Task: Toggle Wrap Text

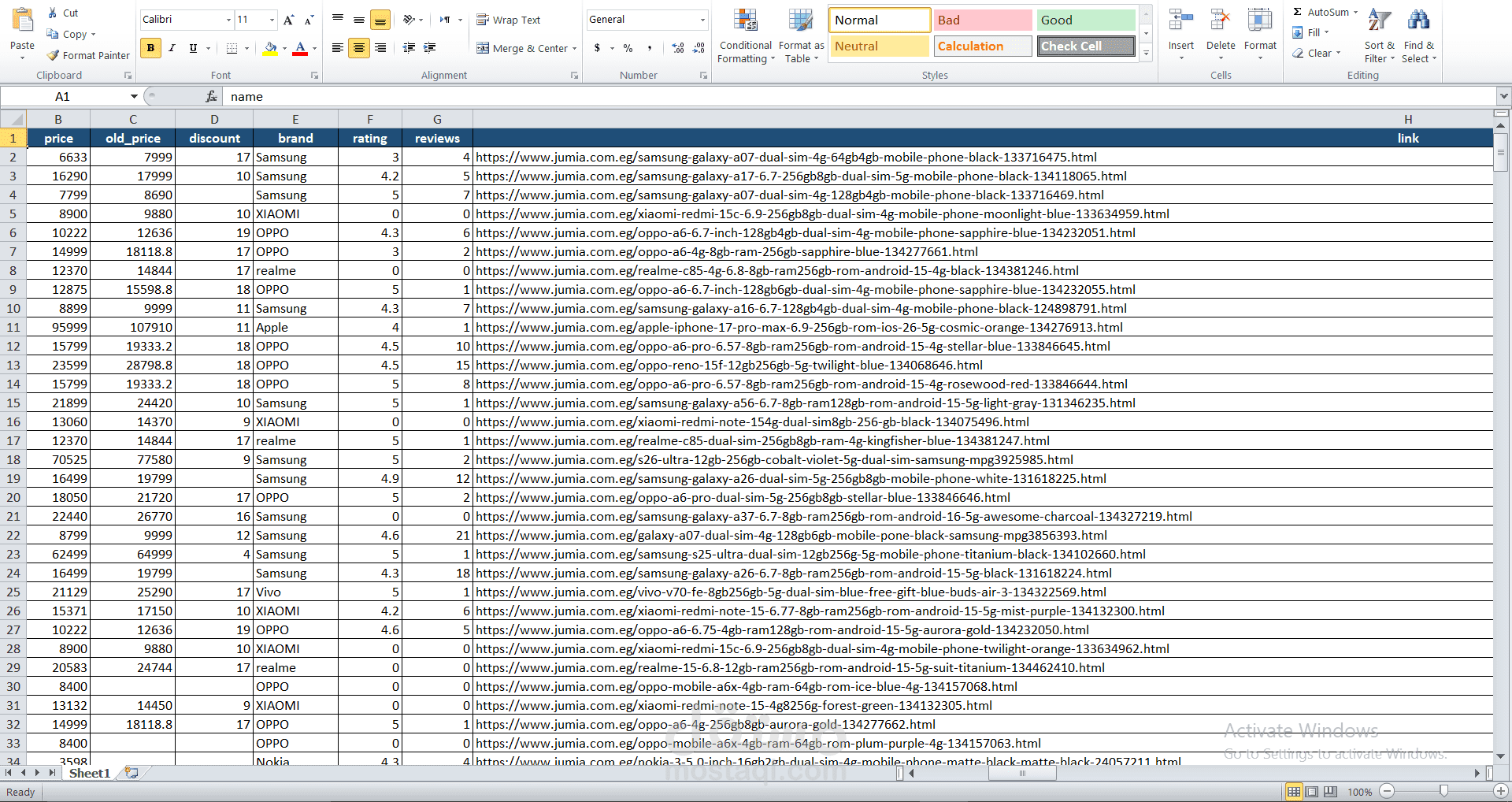Action: point(509,20)
